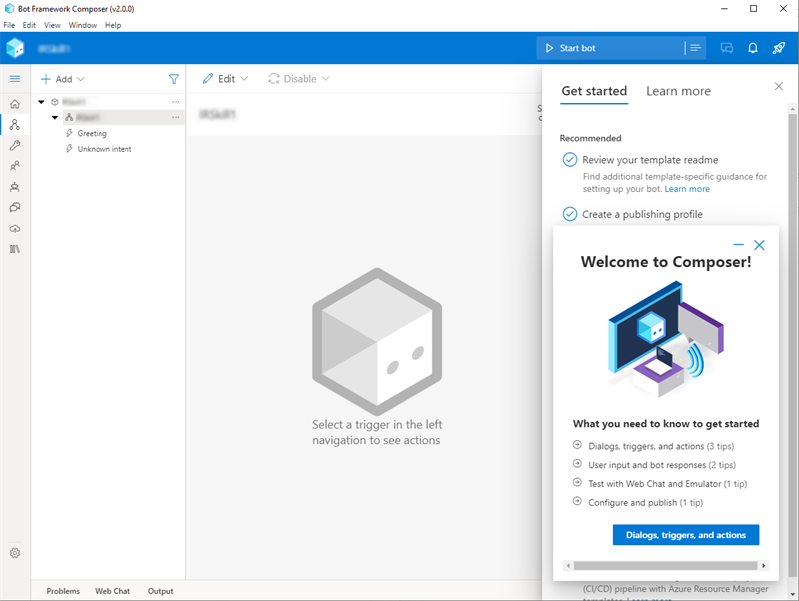Open the Bot settings gear icon
The height and width of the screenshot is (601, 799).
pyautogui.click(x=14, y=553)
